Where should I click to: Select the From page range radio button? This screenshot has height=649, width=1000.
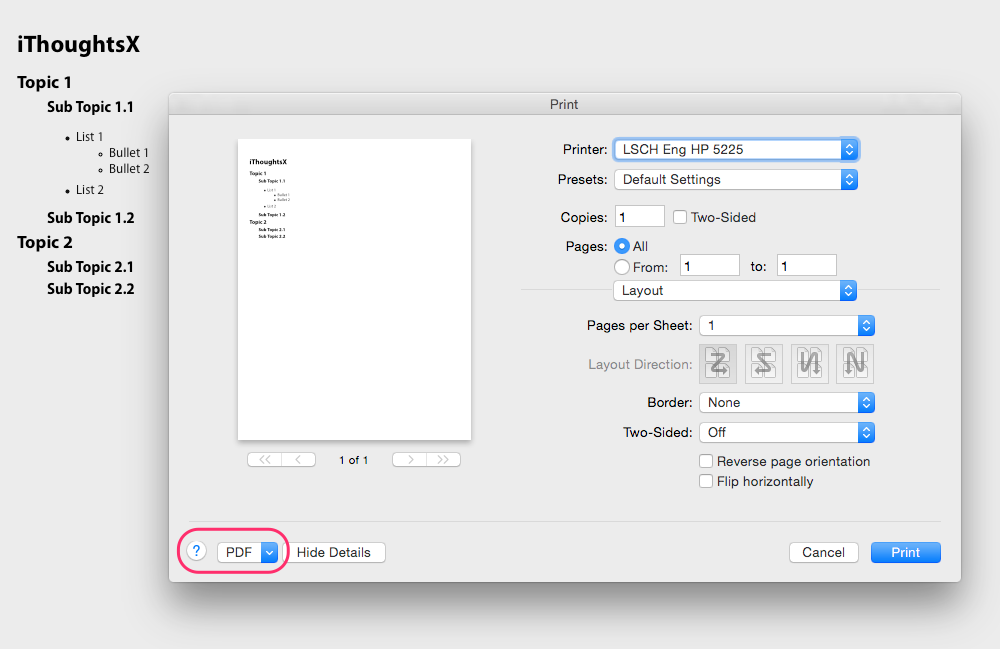click(622, 267)
